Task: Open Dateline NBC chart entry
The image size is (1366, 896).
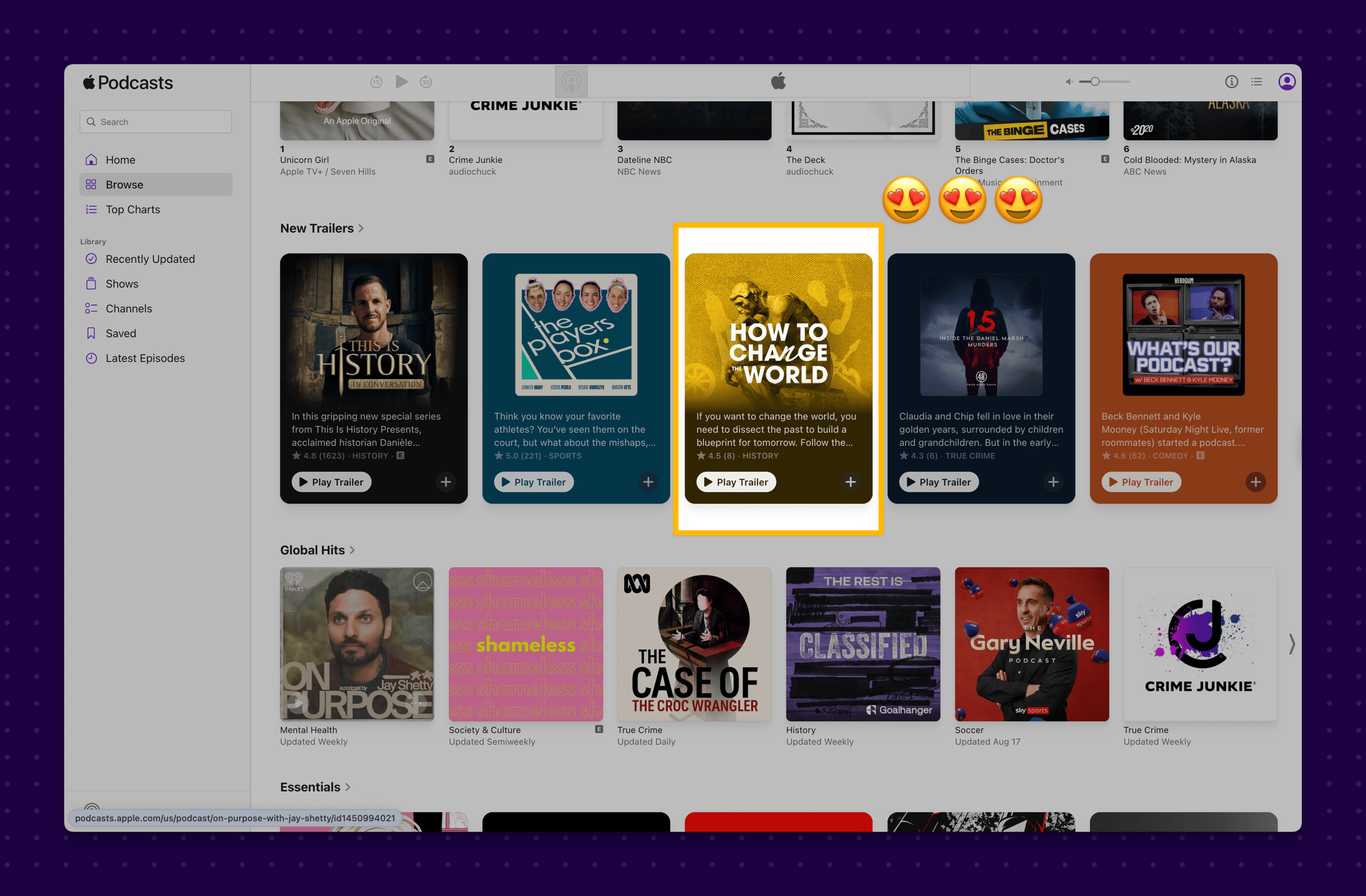Action: (644, 160)
